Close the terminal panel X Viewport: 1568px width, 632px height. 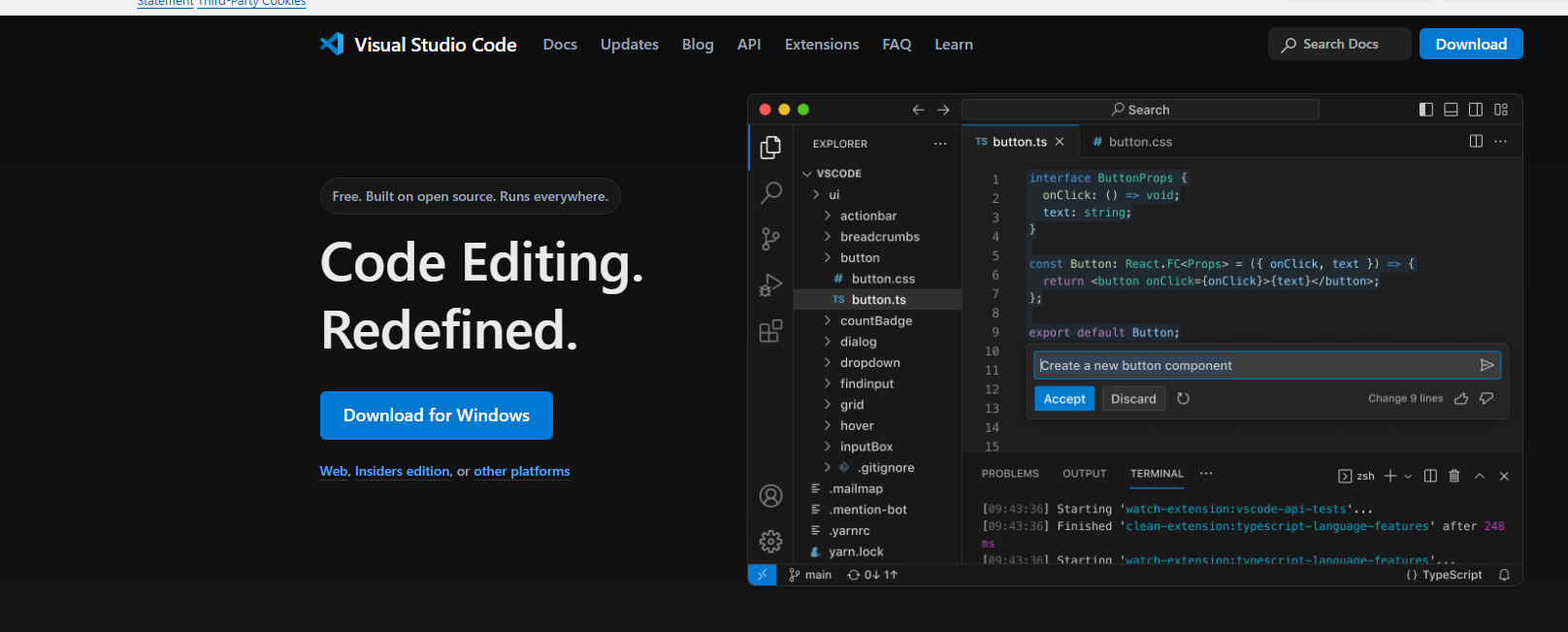pyautogui.click(x=1504, y=476)
